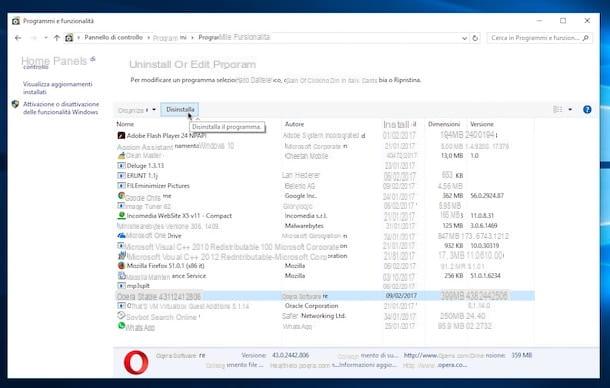Viewport: 610px width, 388px height.
Task: Expand the address bar history dropdown
Action: pyautogui.click(x=464, y=38)
